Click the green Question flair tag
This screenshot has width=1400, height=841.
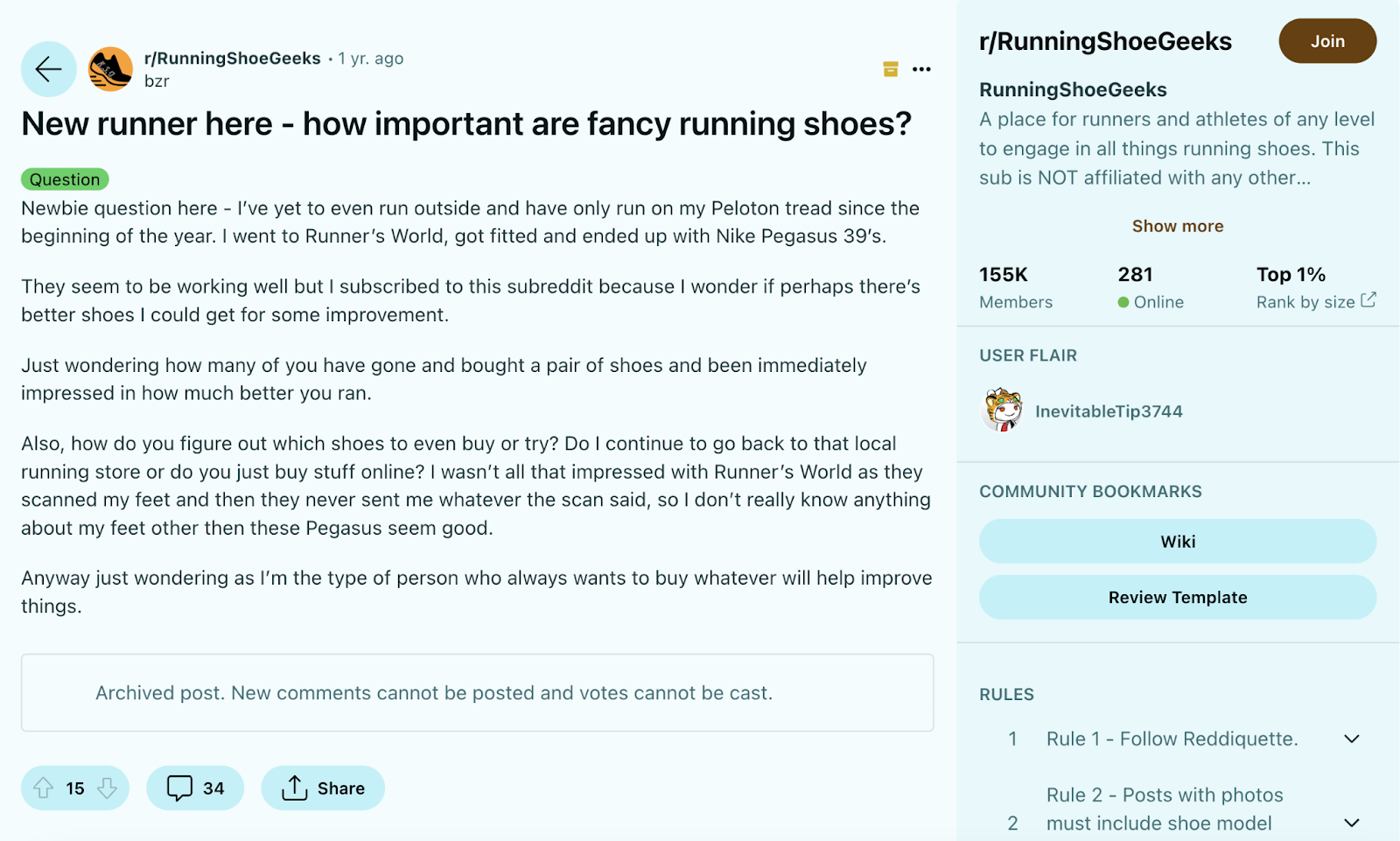click(x=65, y=179)
